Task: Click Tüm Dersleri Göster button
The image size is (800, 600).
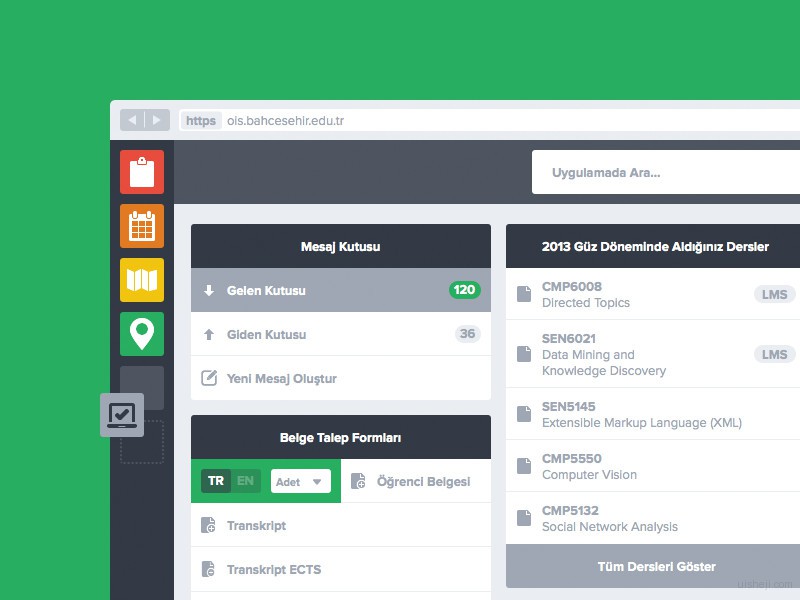Action: [656, 566]
